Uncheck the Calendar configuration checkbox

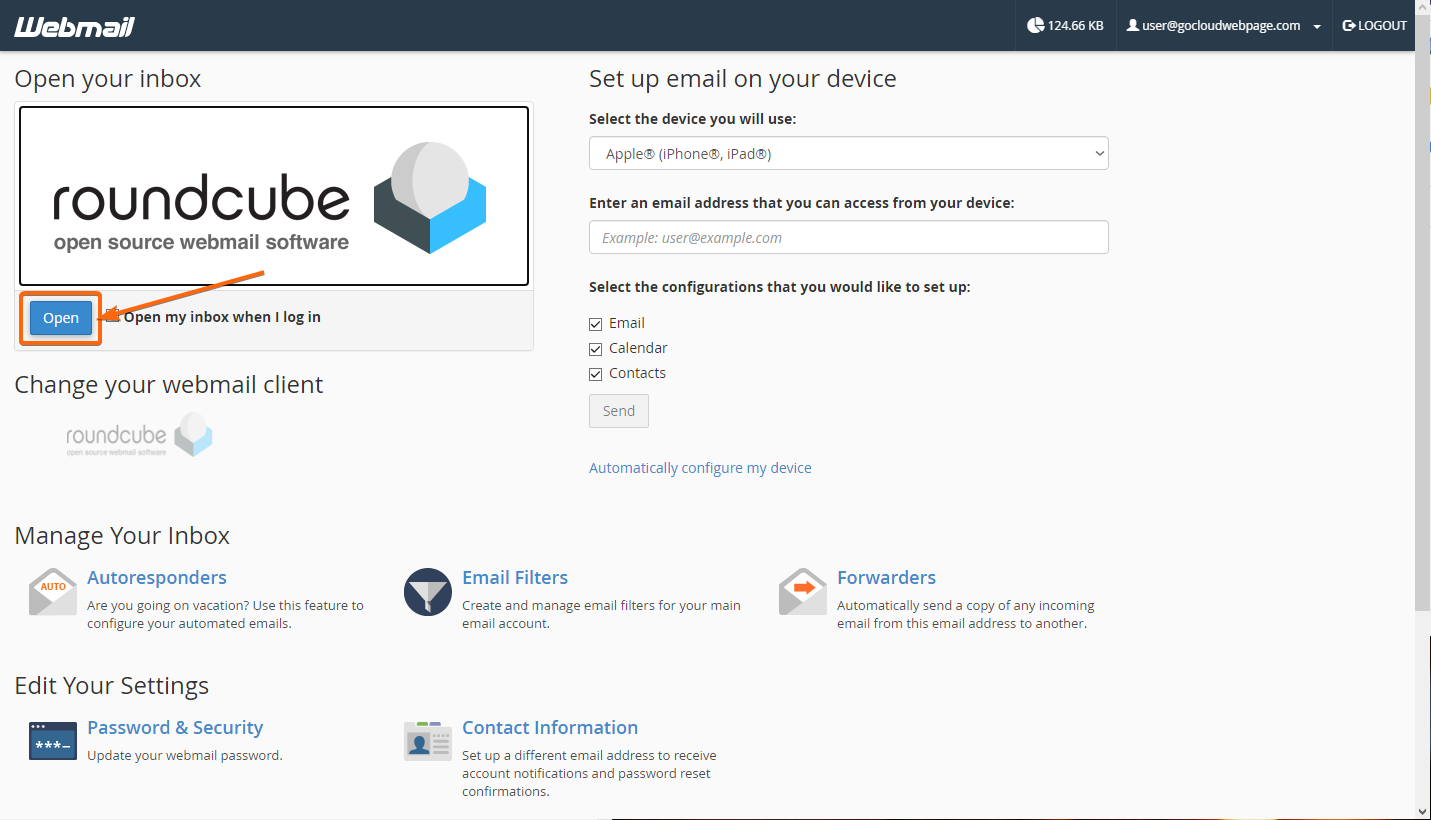(x=596, y=349)
